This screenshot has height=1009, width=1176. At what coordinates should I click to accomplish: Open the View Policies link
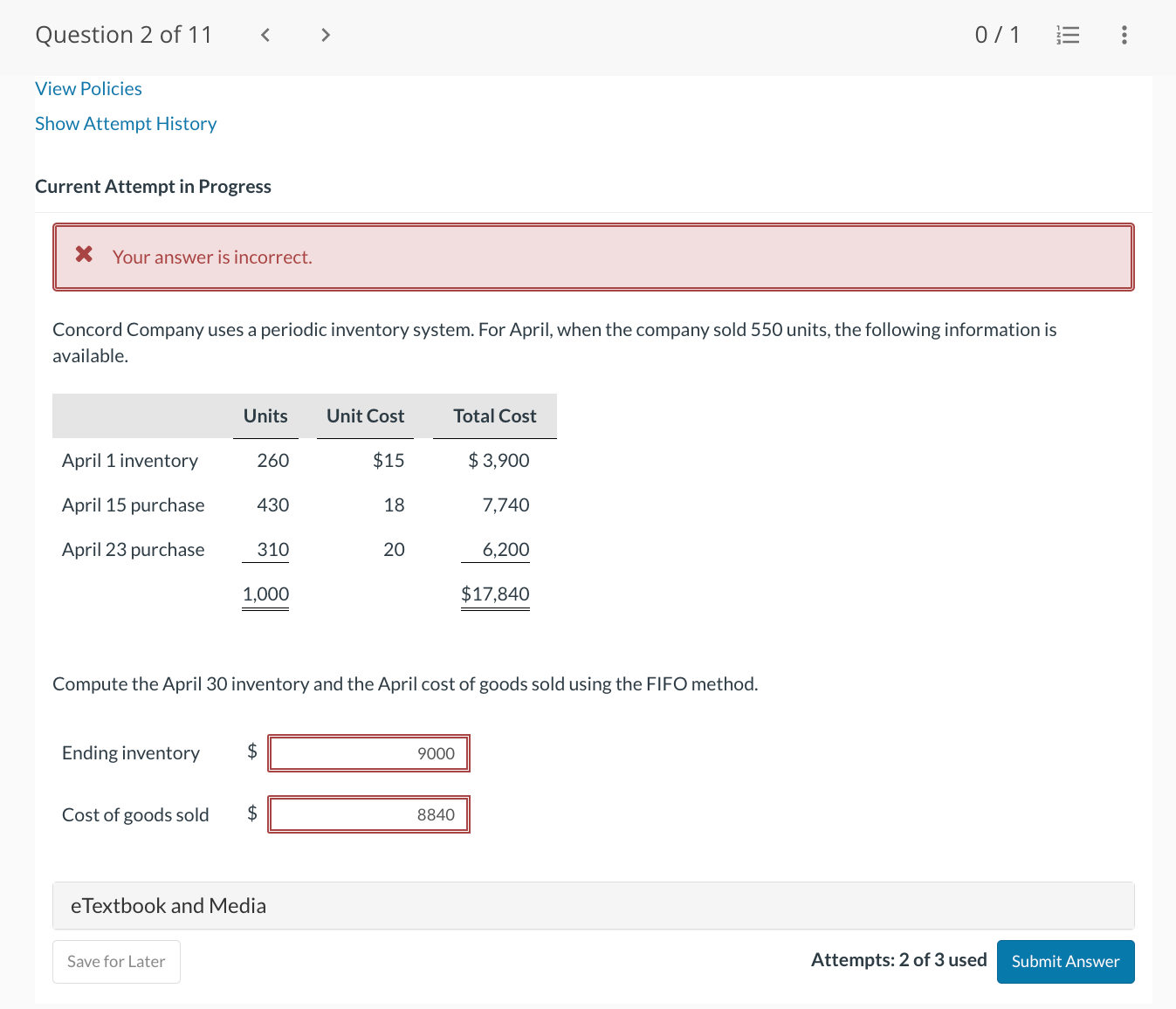pyautogui.click(x=88, y=89)
